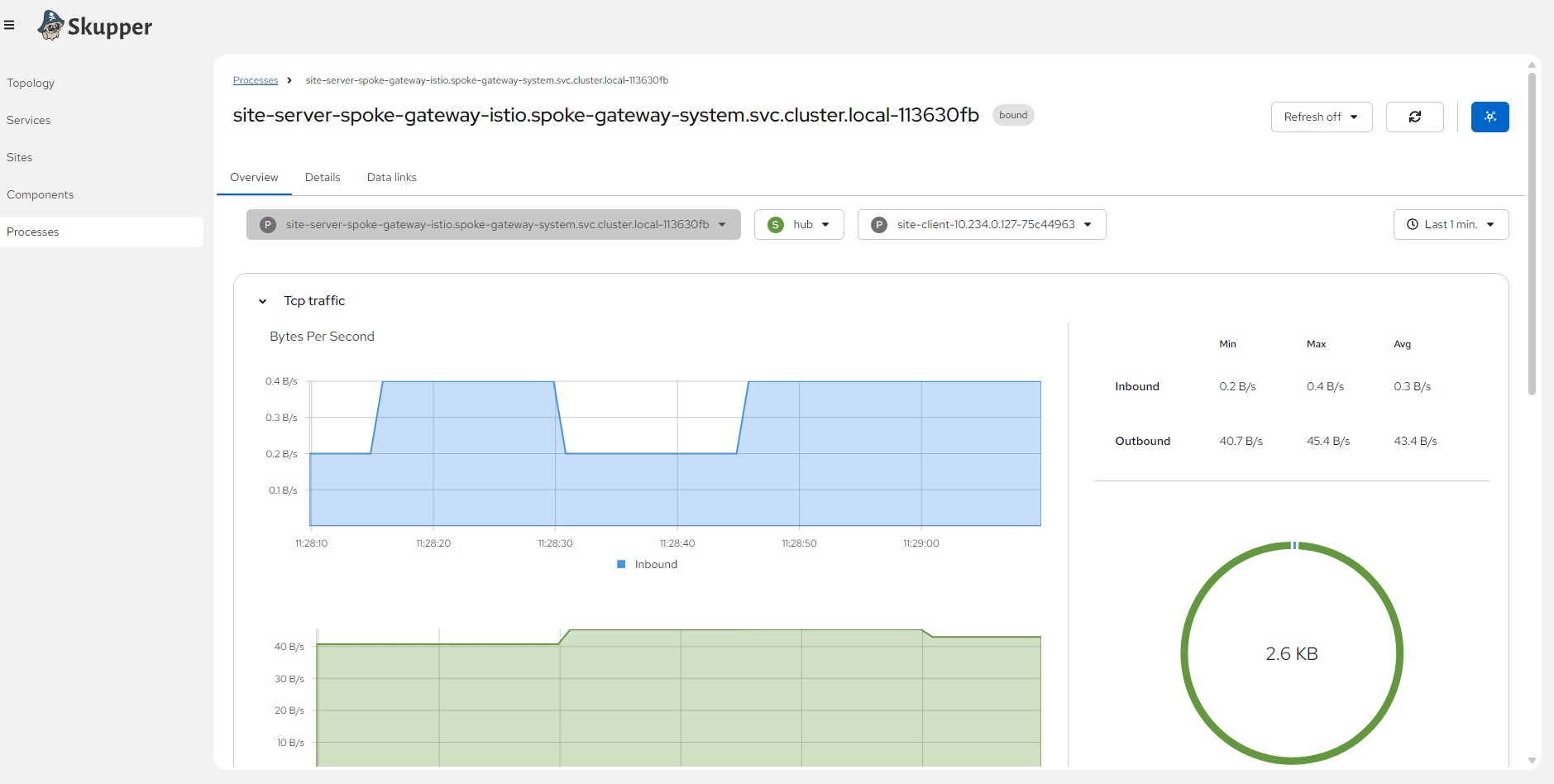1554x784 pixels.
Task: Click the bound status label
Action: tap(1013, 115)
